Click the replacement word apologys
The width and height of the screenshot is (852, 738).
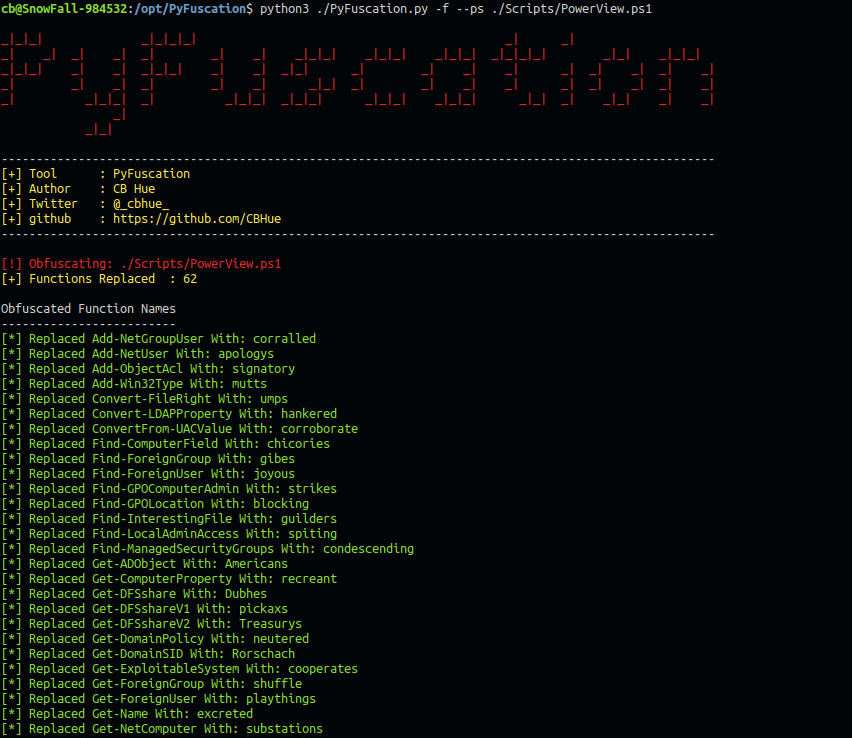point(246,354)
